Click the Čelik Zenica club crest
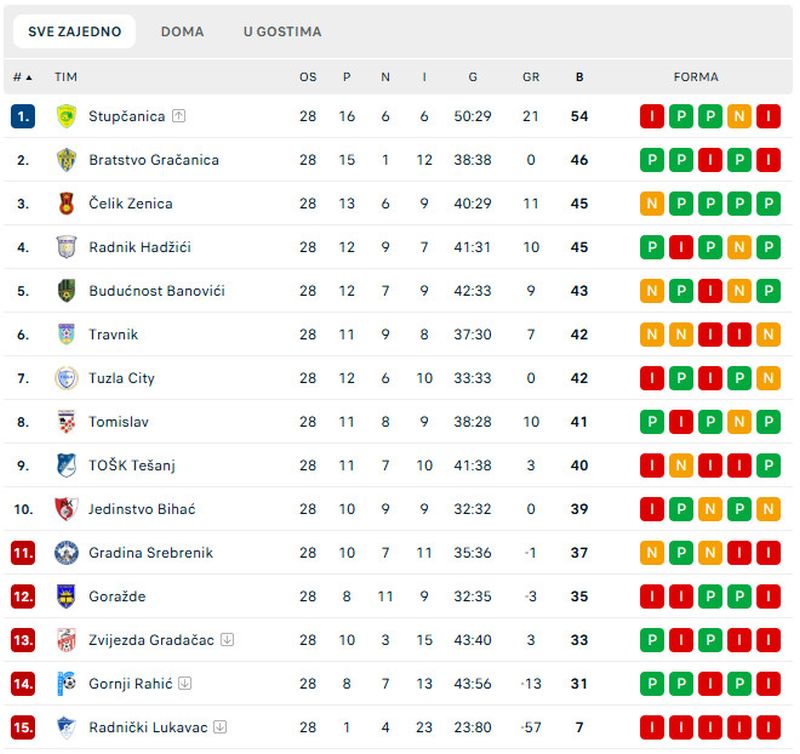 (66, 204)
